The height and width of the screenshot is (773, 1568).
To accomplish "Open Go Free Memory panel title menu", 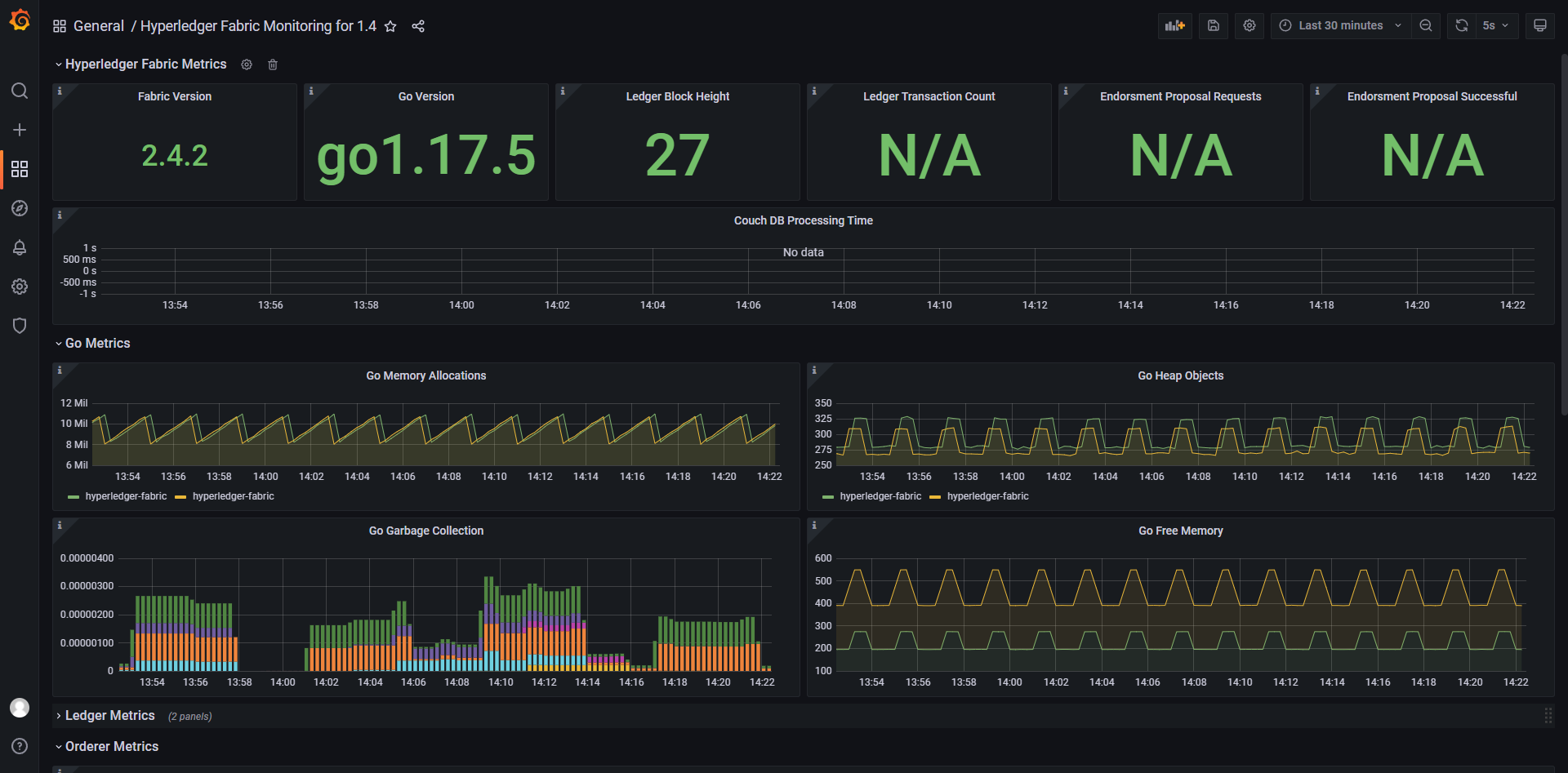I will (x=1181, y=531).
